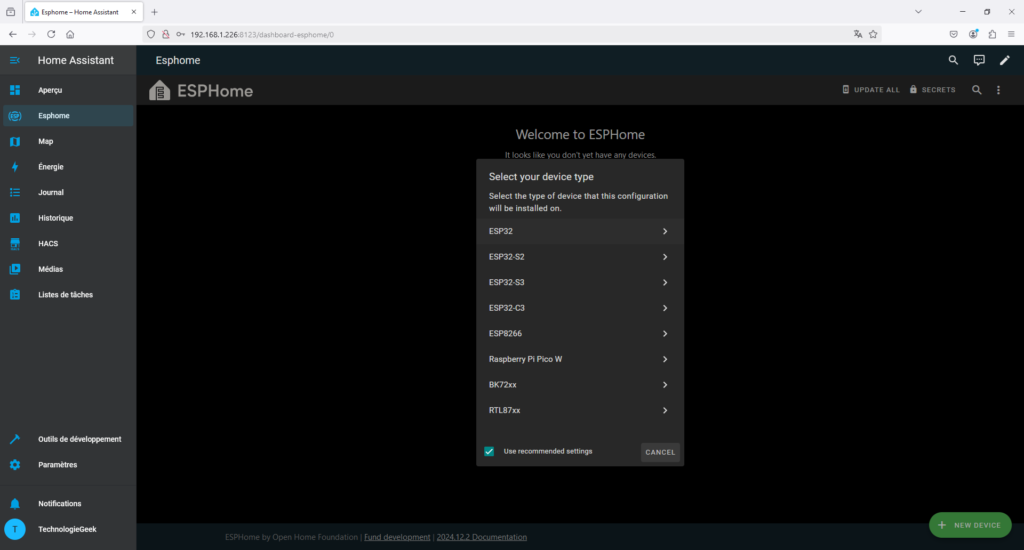Select the RTL87xx device type label
Viewport: 1024px width, 550px height.
pos(504,410)
